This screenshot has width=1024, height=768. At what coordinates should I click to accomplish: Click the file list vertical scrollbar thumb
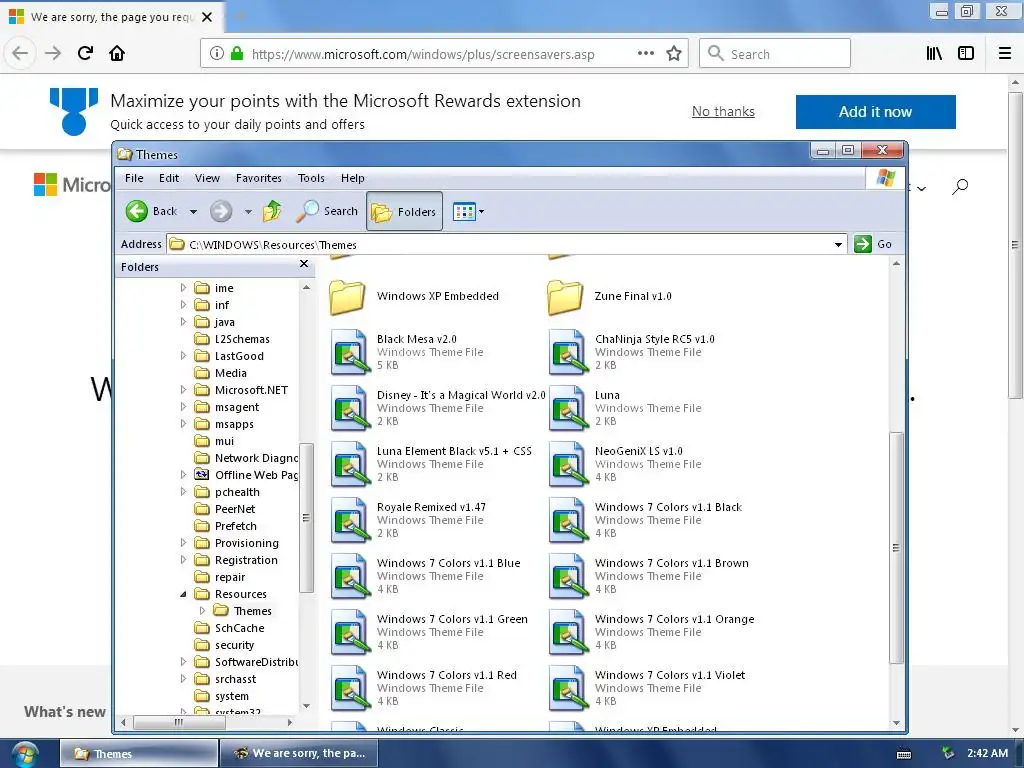click(x=897, y=547)
